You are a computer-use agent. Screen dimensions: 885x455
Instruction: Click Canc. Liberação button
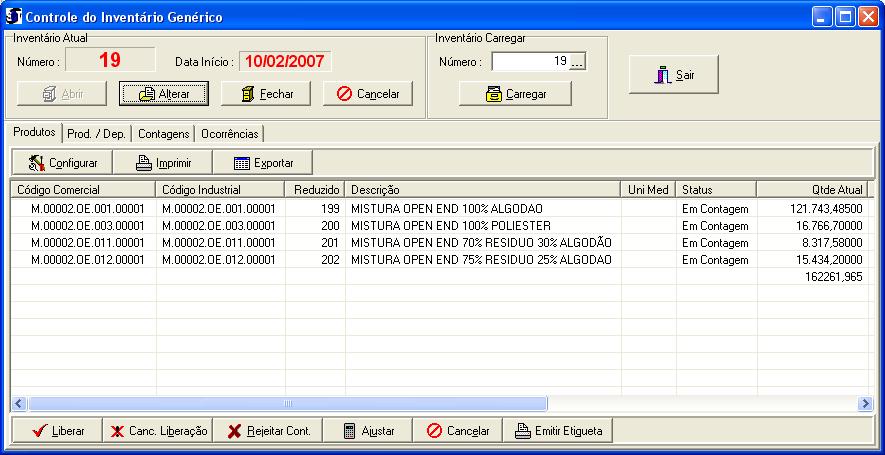coord(158,431)
